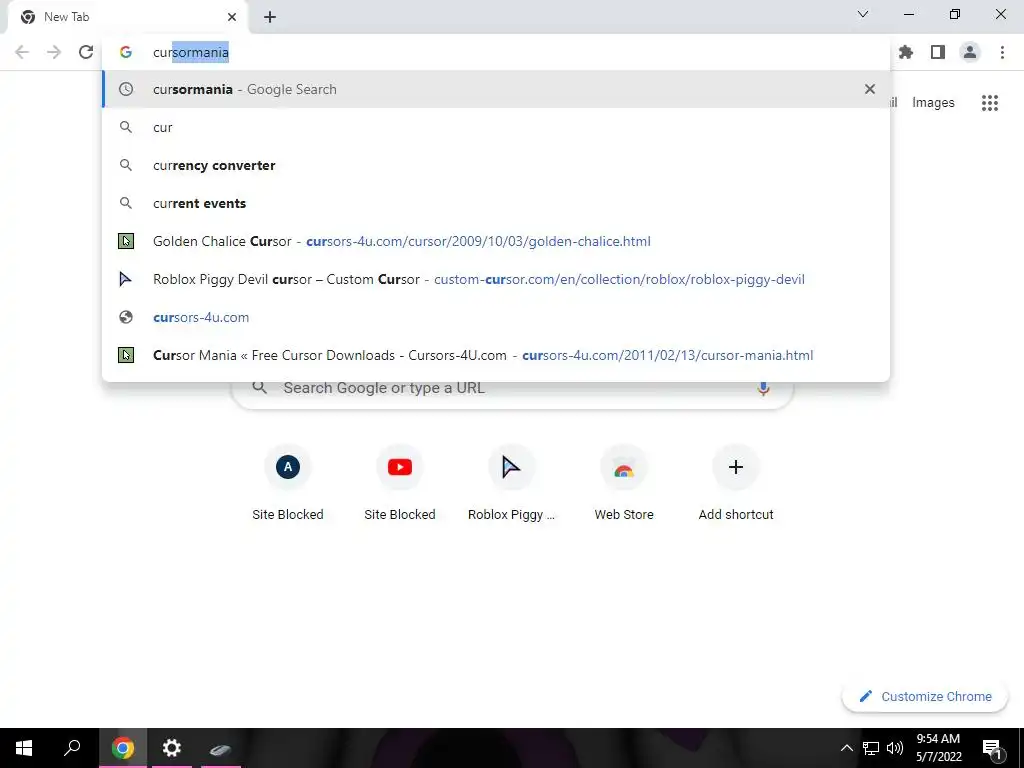Open the Windows Start menu
The height and width of the screenshot is (768, 1024).
click(24, 748)
